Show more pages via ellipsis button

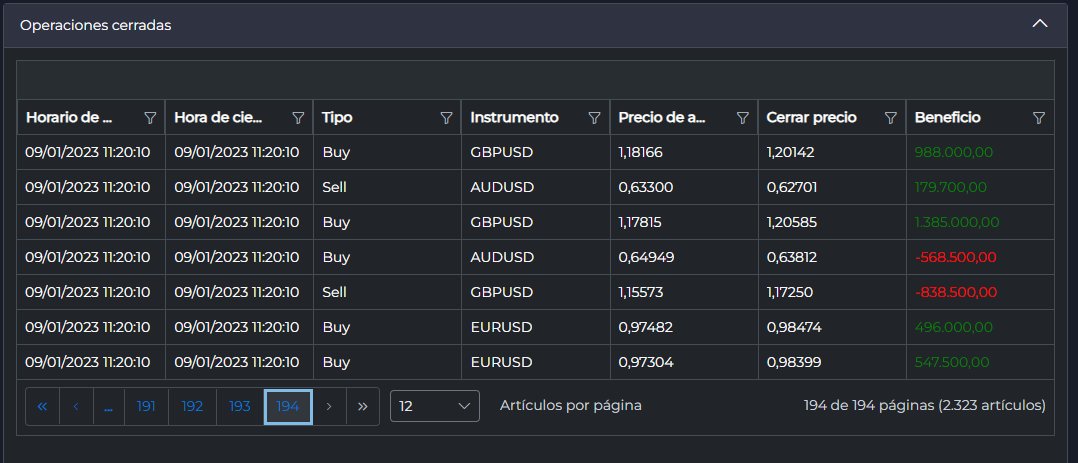108,407
